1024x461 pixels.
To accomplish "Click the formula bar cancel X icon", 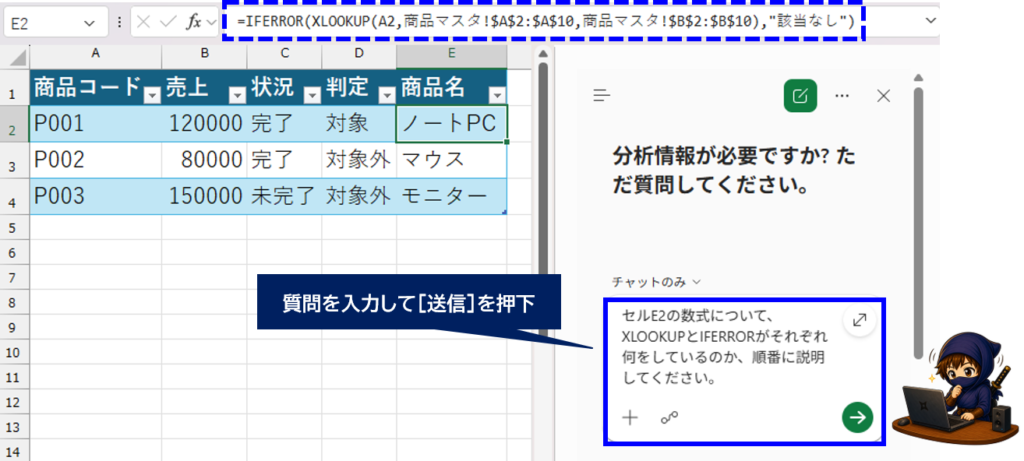I will [144, 22].
